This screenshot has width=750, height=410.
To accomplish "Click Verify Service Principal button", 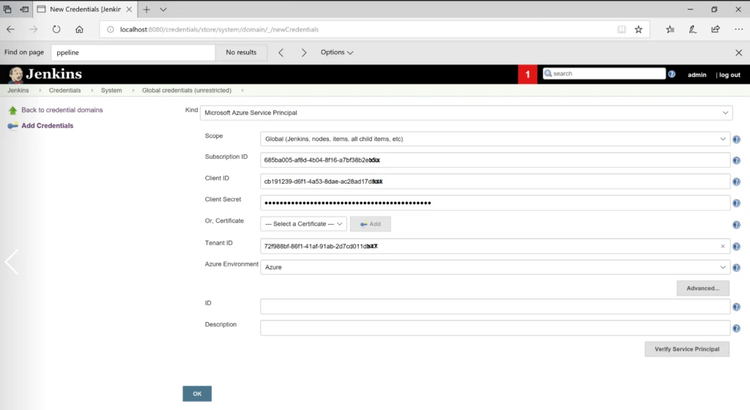I will [x=687, y=349].
